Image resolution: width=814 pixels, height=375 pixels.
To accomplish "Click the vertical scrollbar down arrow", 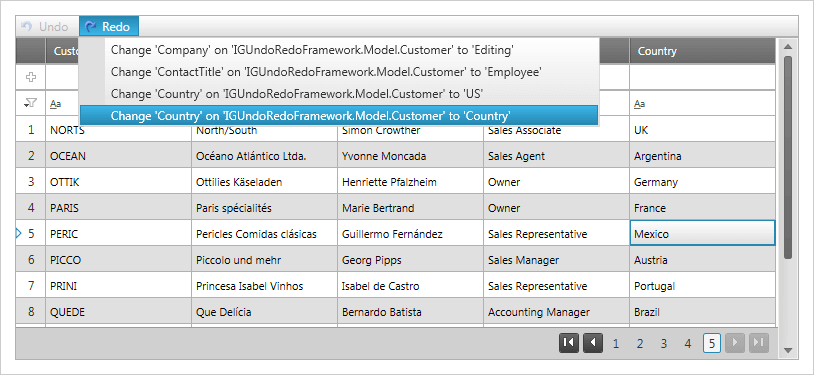I will point(788,350).
